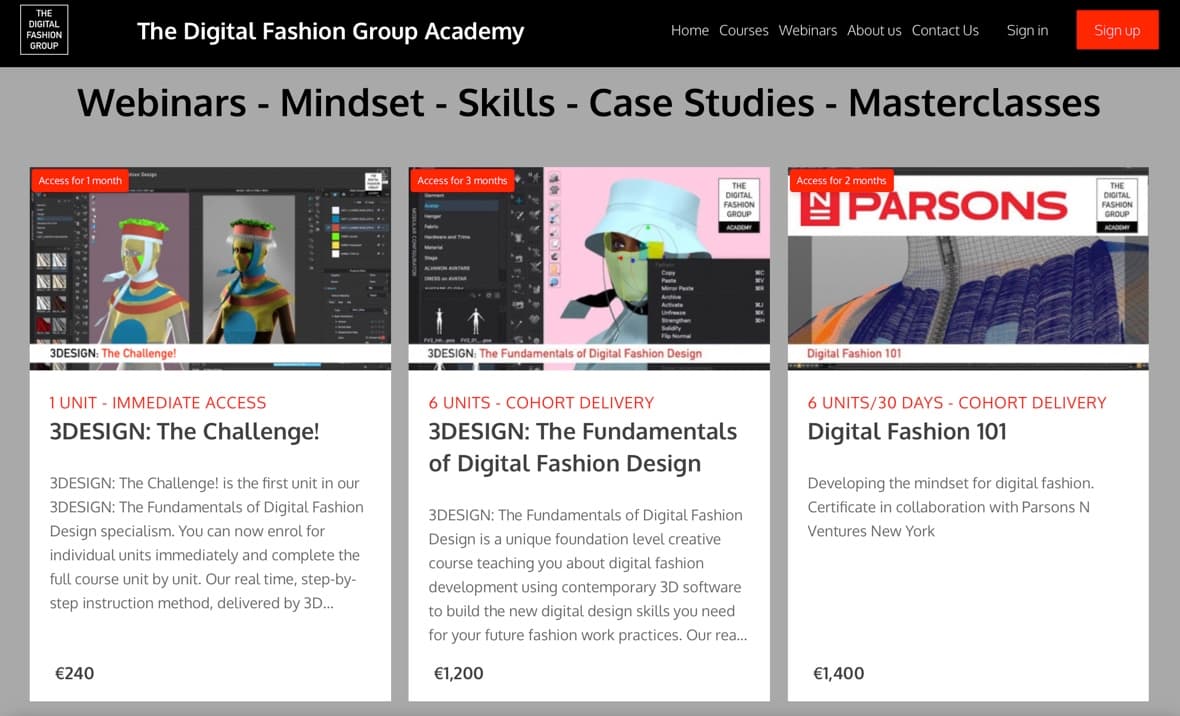Open the 3DESIGN: The Challenge! course title

(184, 432)
